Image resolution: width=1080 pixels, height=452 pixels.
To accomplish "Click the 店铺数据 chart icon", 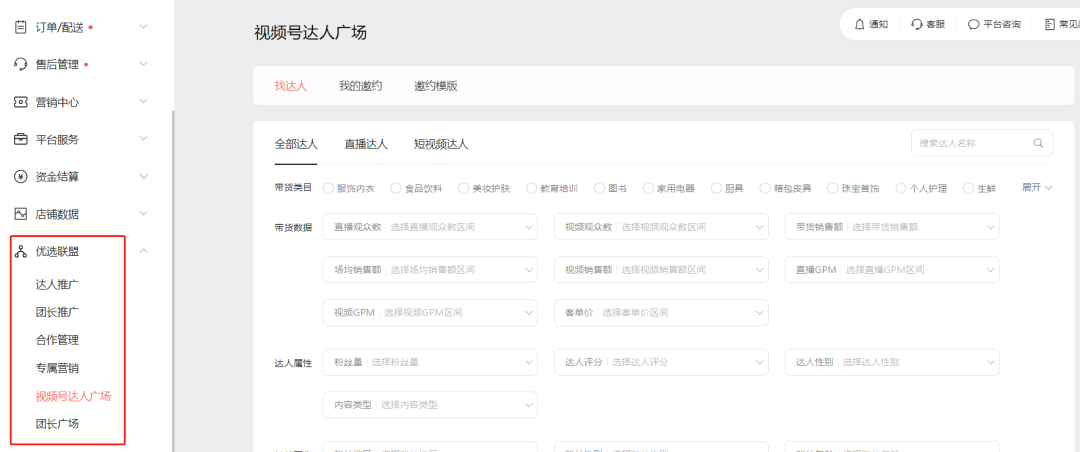I will coord(20,214).
